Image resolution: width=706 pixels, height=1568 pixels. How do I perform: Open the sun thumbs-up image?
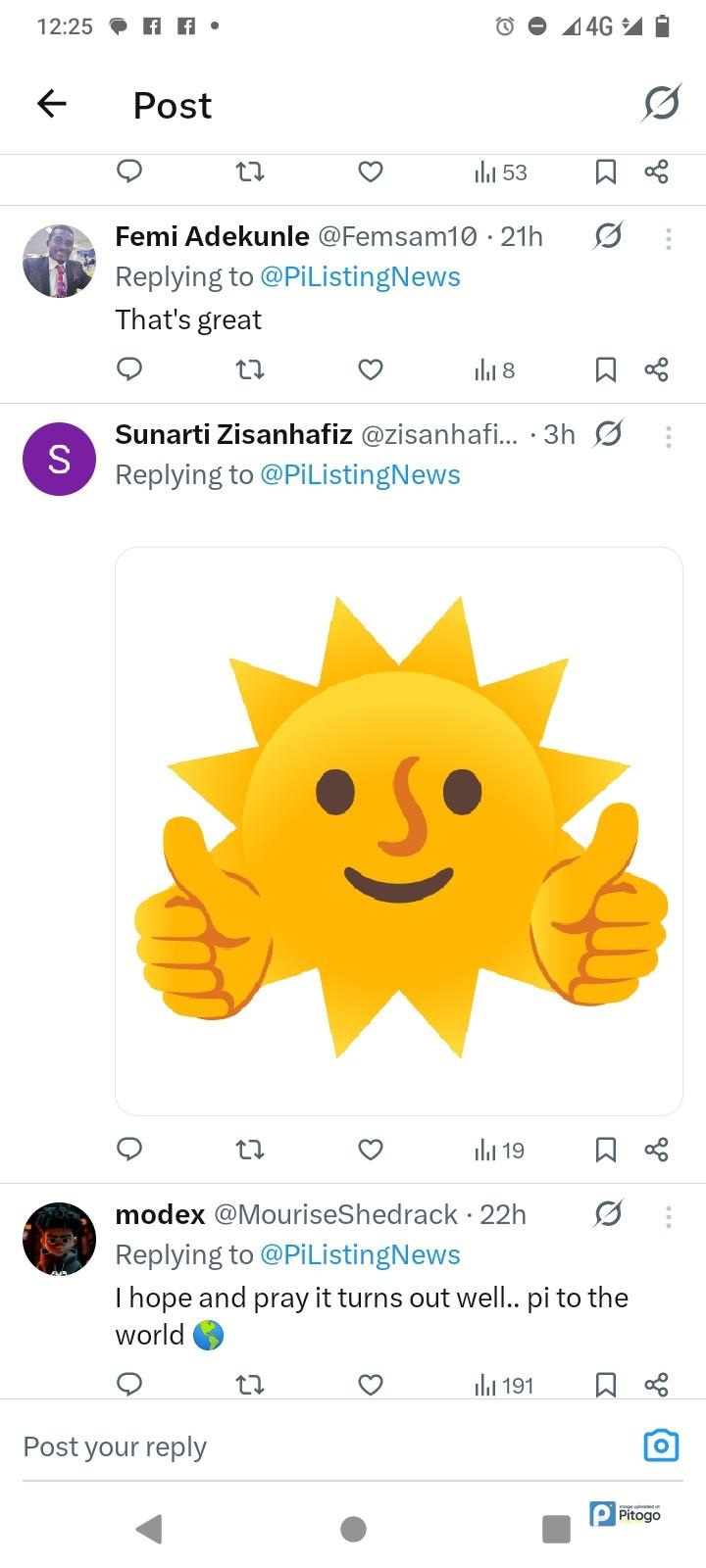tap(399, 831)
